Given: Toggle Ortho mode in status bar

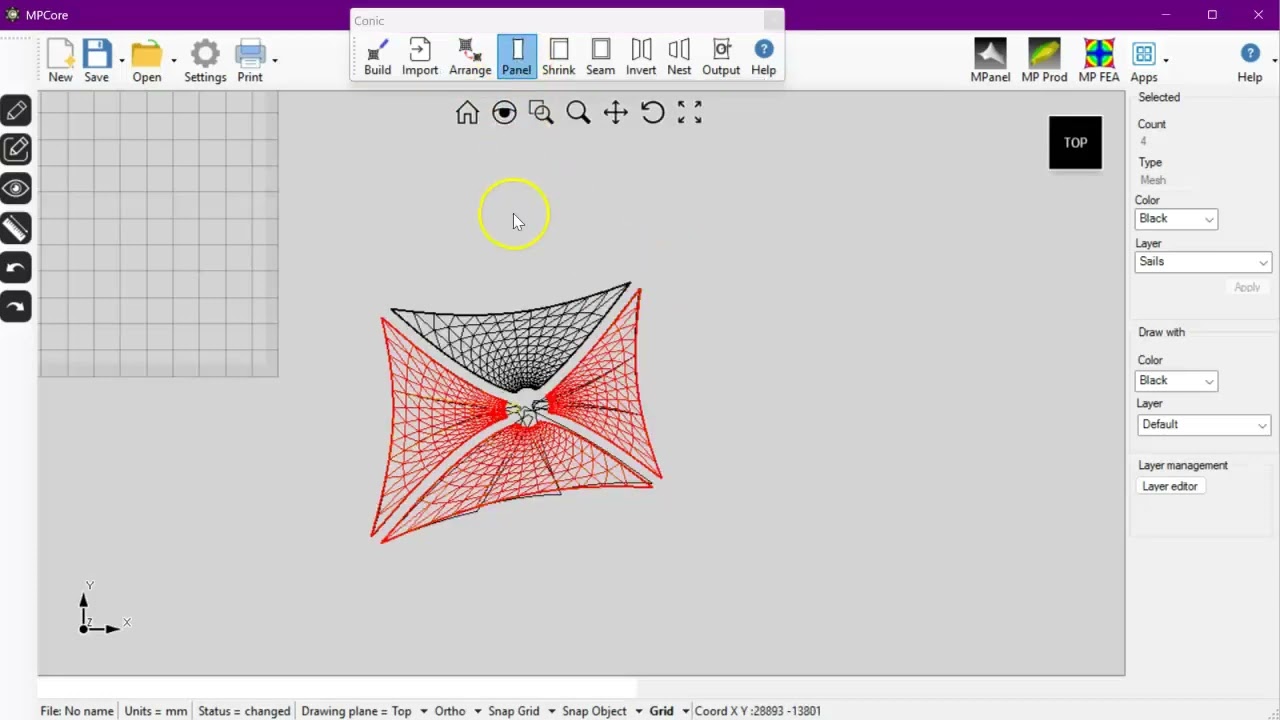Looking at the screenshot, I should tap(450, 711).
